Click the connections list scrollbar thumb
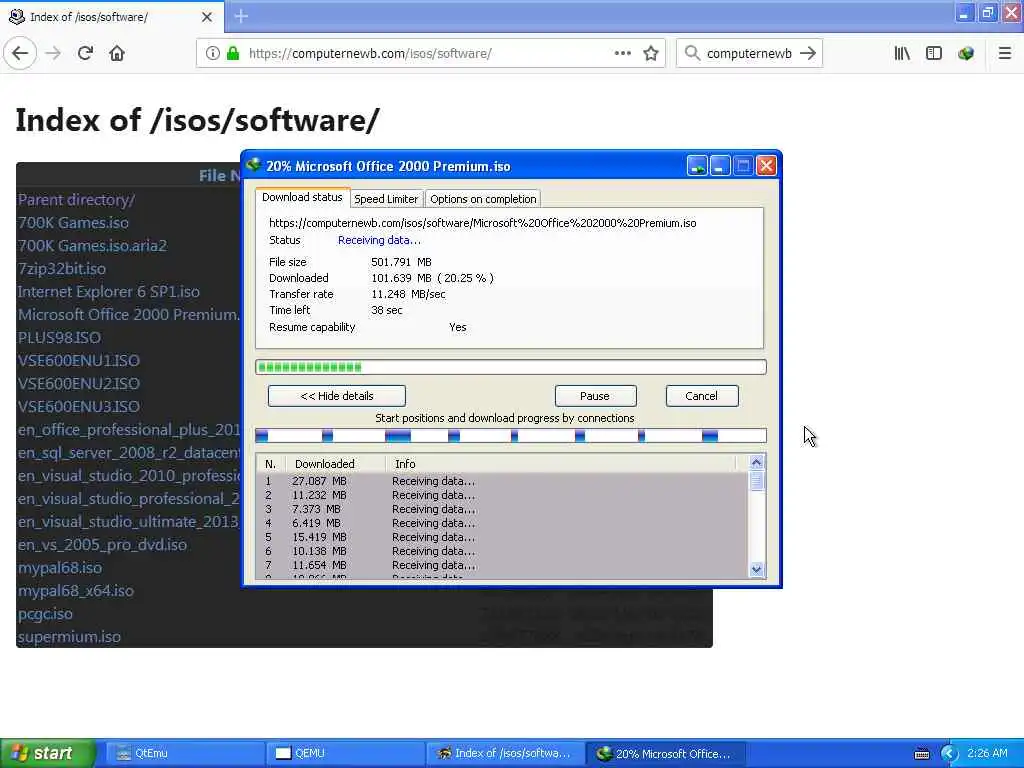The width and height of the screenshot is (1024, 768). (757, 481)
